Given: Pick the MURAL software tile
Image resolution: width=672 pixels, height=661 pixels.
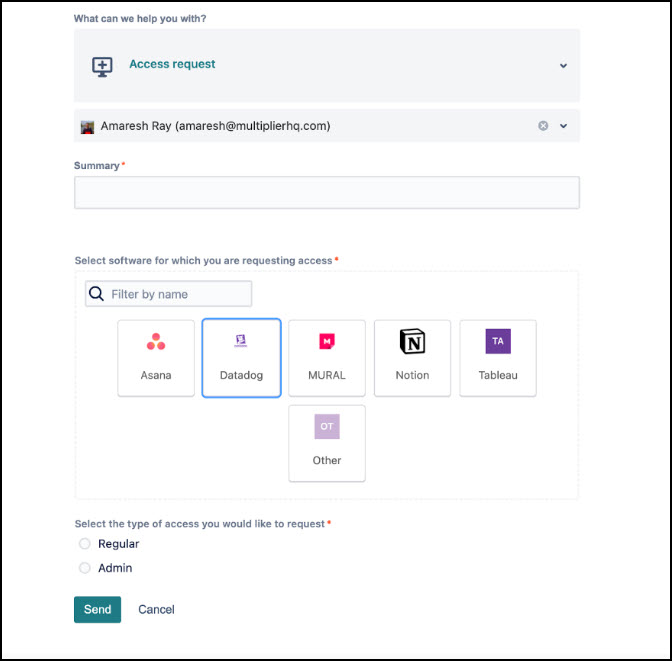Looking at the screenshot, I should [x=327, y=358].
